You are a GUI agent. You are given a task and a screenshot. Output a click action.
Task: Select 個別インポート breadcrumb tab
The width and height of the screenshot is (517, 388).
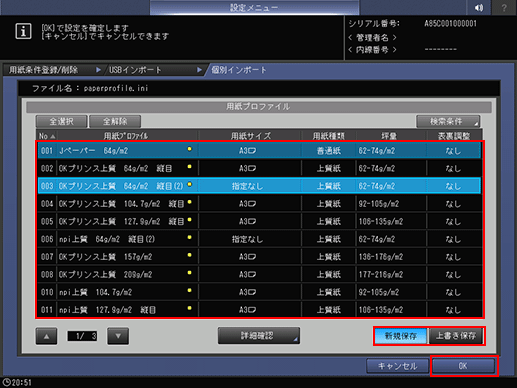[239, 70]
